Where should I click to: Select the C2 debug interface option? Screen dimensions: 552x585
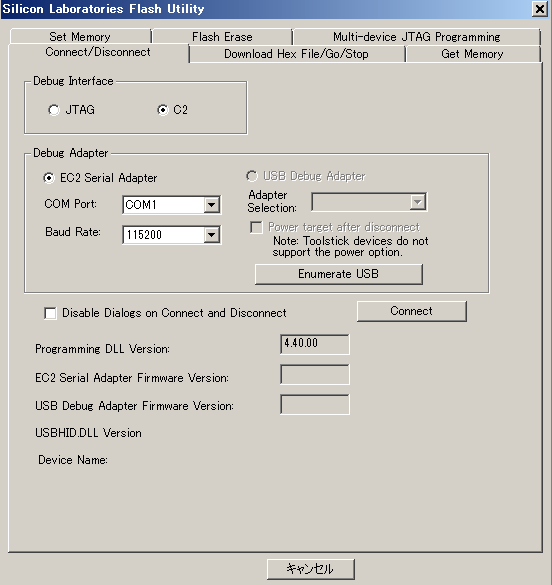(x=163, y=110)
